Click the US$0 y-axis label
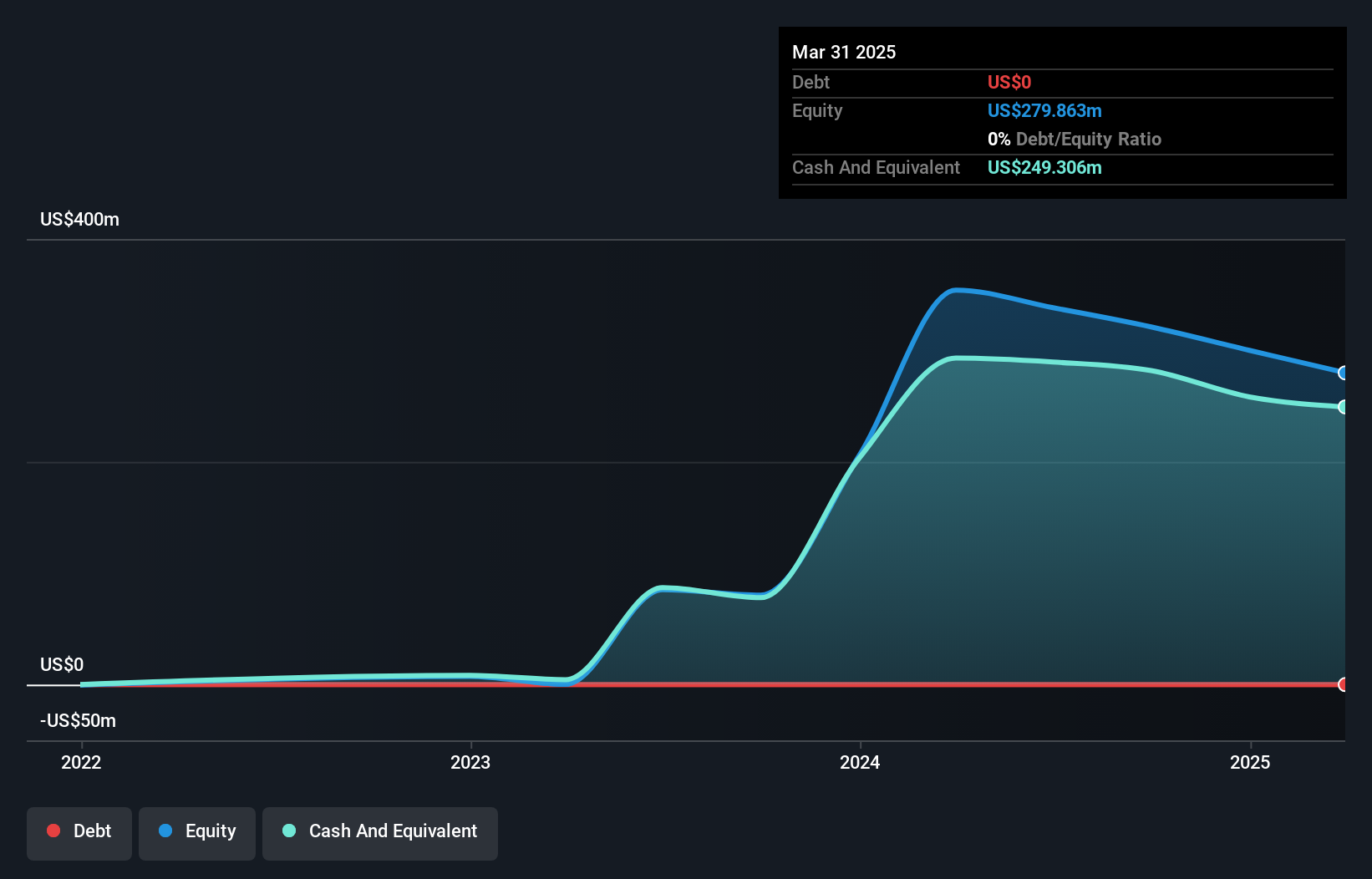1372x879 pixels. click(62, 665)
